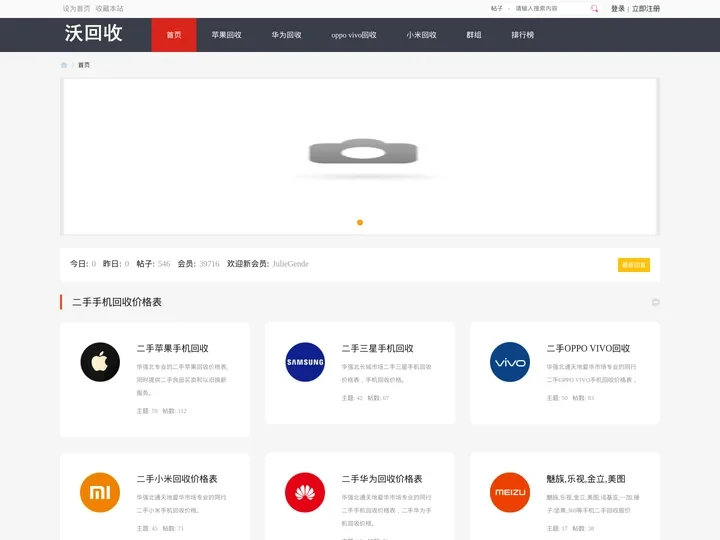Click the home breadcrumb icon
Screen dimensions: 720x540
[x=64, y=65]
